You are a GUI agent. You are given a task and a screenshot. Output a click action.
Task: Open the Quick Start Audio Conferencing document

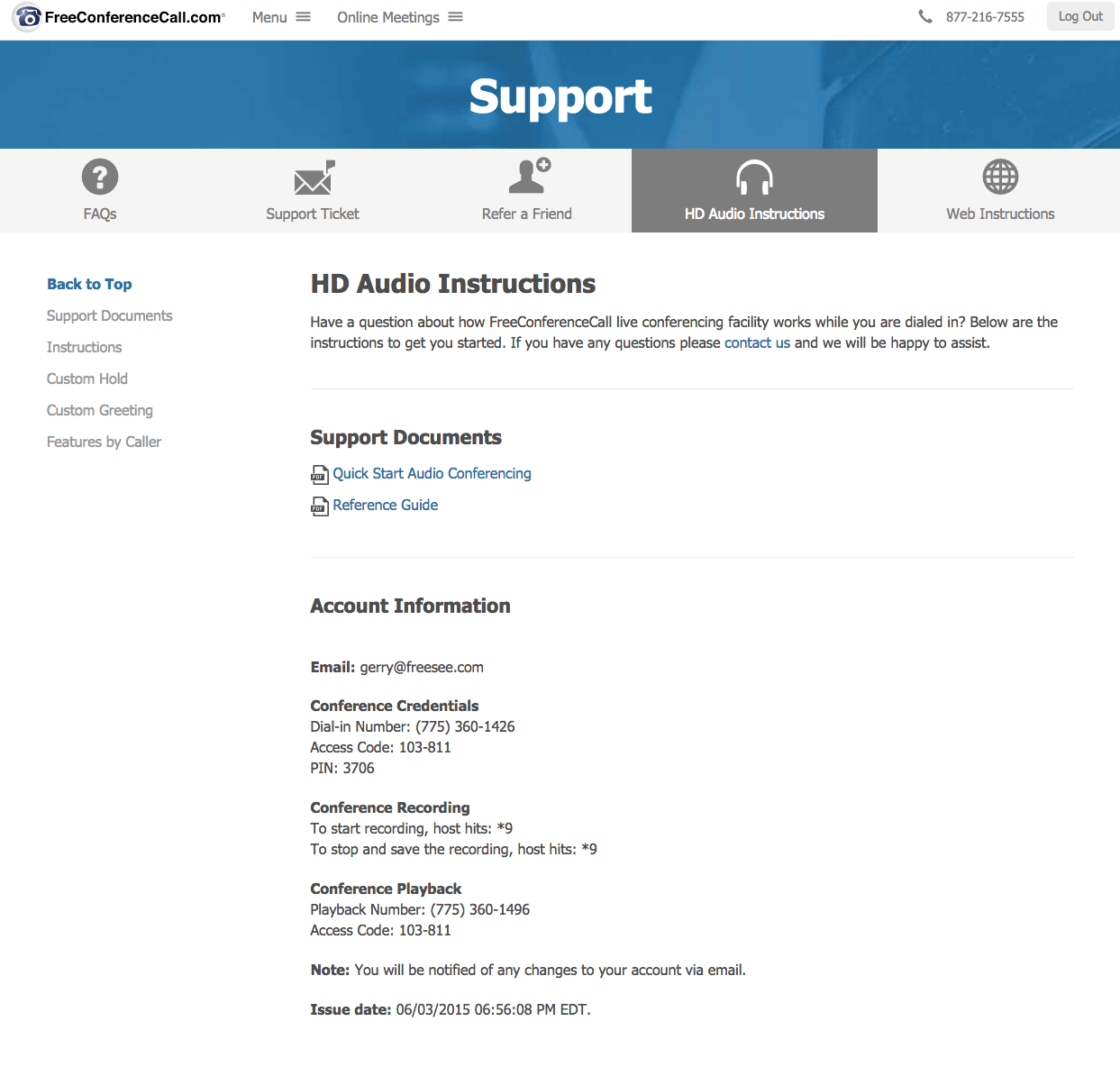click(433, 473)
